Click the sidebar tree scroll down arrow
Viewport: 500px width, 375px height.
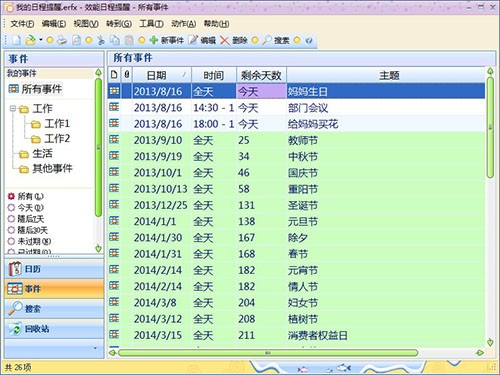click(x=98, y=248)
